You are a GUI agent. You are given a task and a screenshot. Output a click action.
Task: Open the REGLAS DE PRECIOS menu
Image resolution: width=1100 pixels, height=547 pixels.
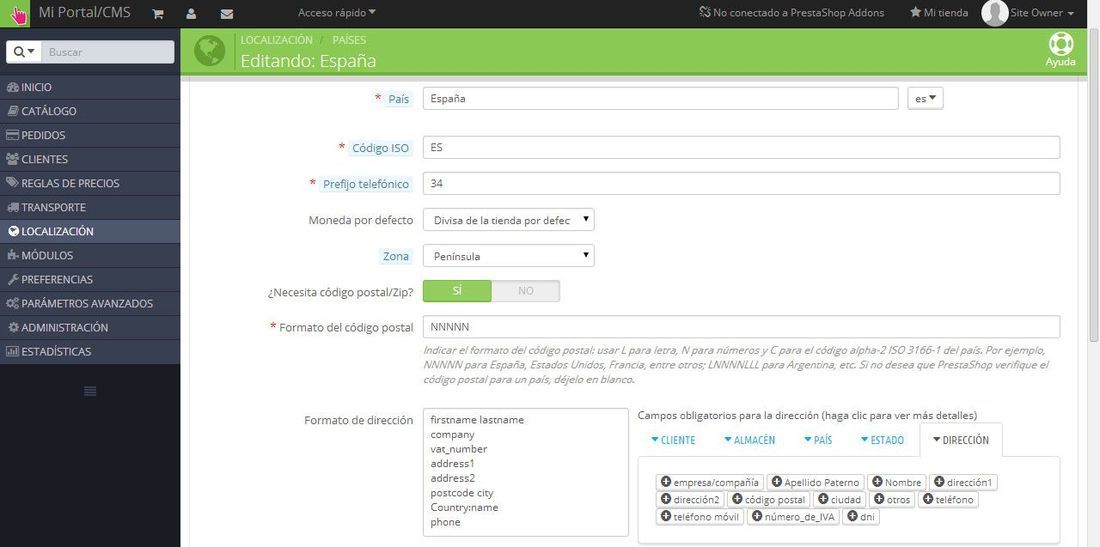(90, 183)
